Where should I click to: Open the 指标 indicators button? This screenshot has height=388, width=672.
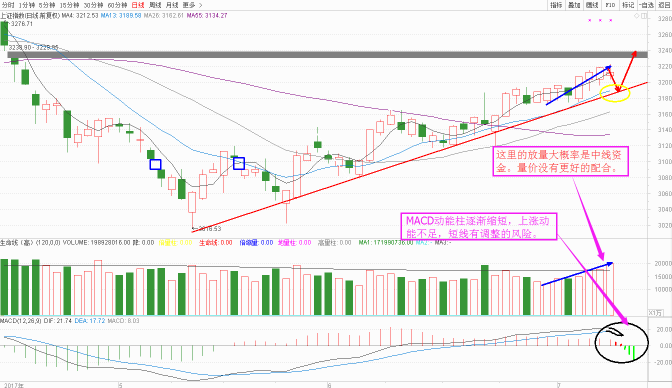pos(556,5)
